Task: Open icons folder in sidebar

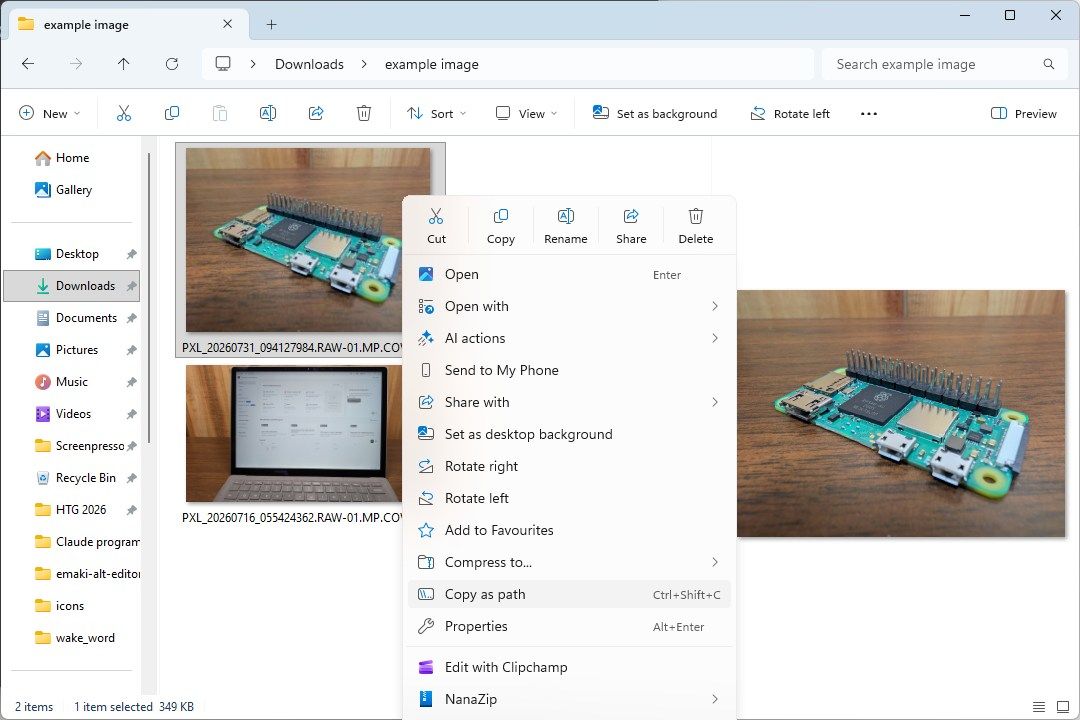Action: tap(70, 606)
